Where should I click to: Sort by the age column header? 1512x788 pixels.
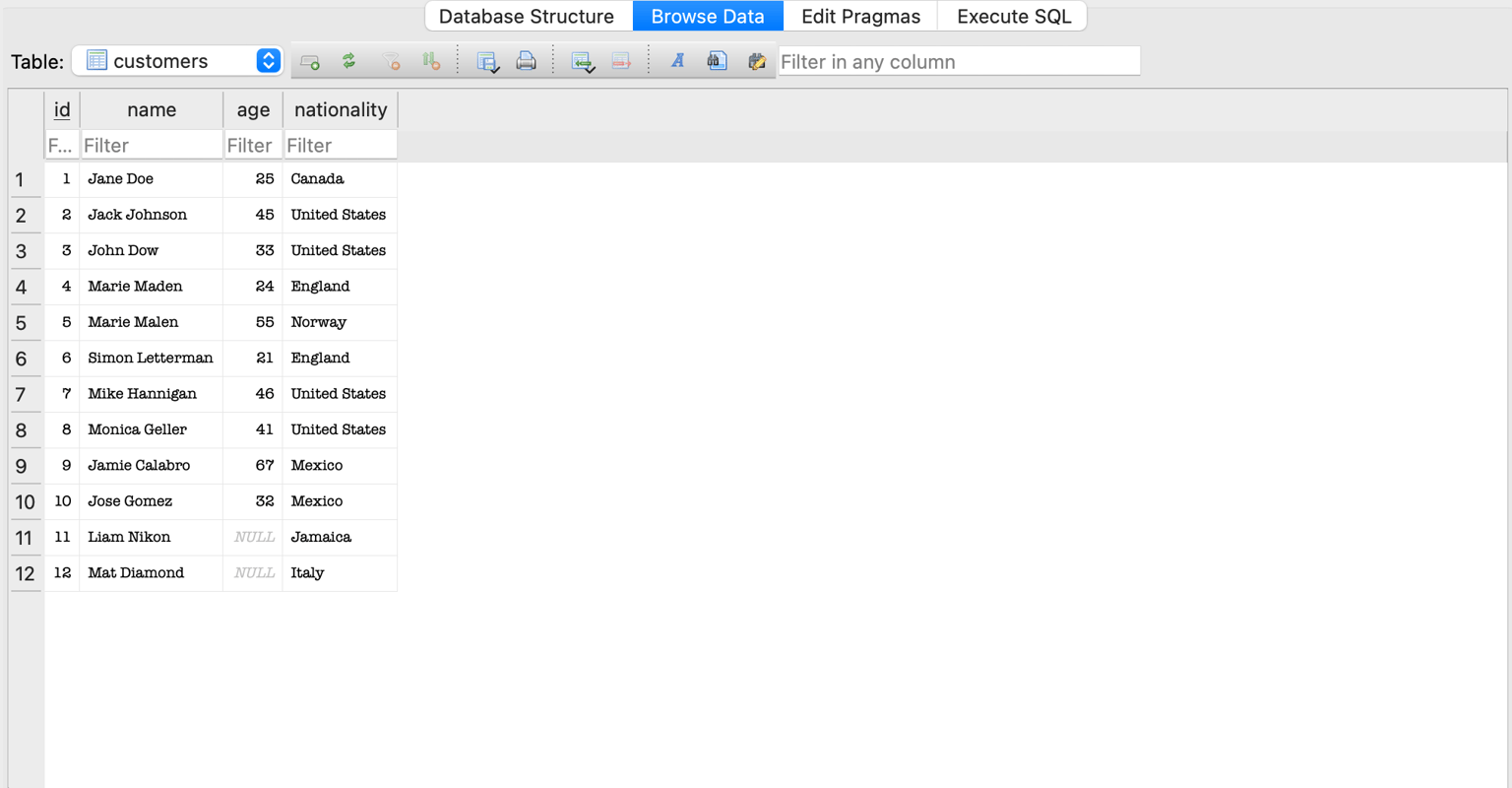tap(253, 109)
